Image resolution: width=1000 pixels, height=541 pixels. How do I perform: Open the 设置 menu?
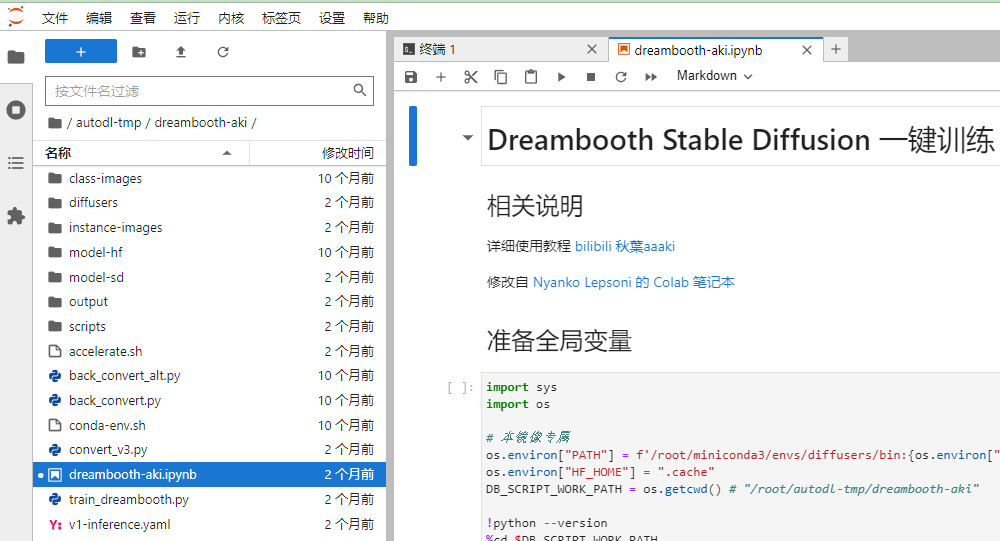tap(332, 18)
